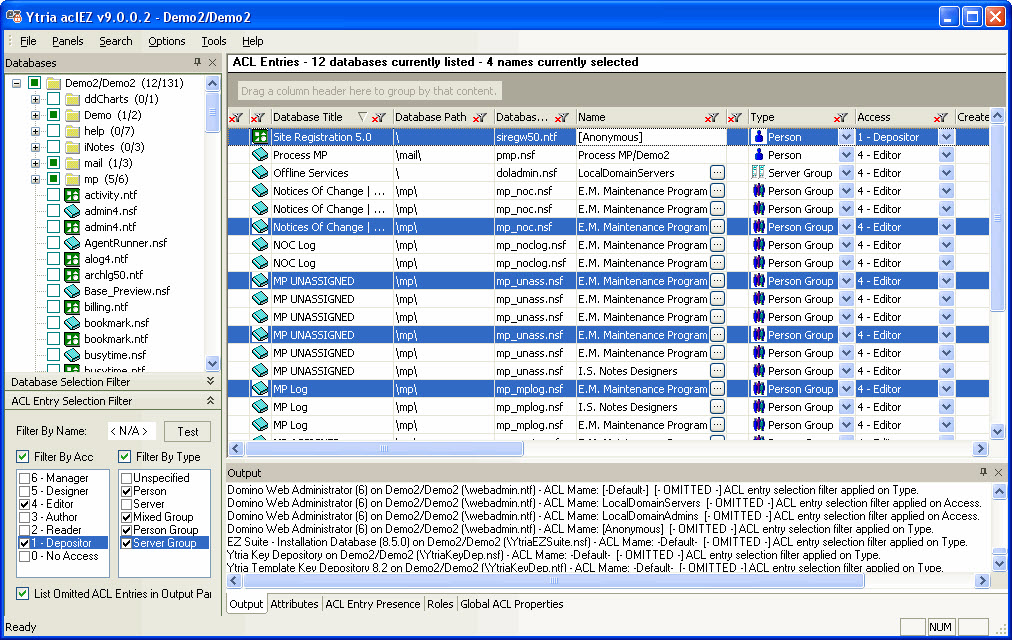
Task: Switch to the ACL Entry Presence tab
Action: (372, 604)
